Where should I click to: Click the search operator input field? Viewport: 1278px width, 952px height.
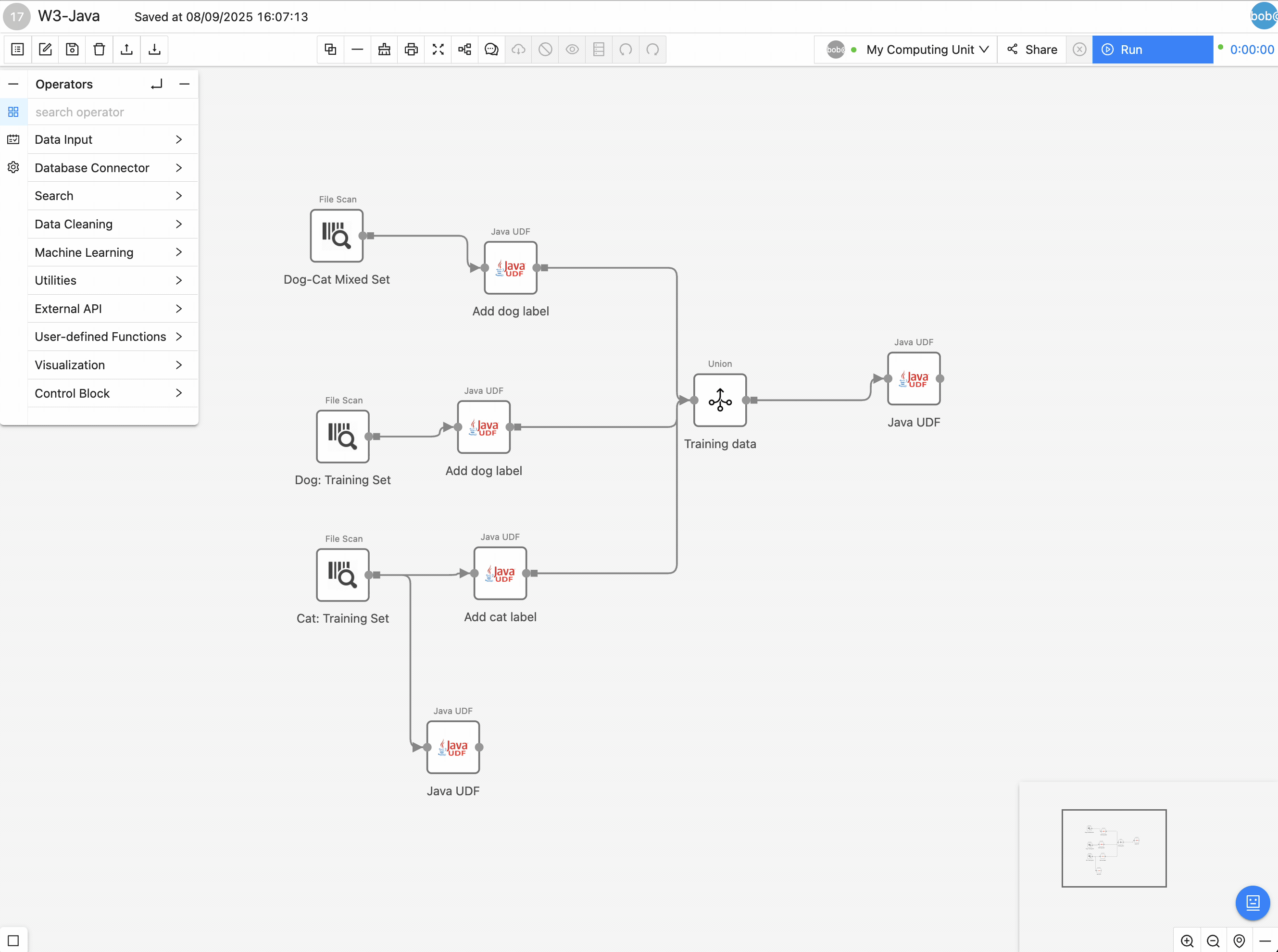[113, 112]
